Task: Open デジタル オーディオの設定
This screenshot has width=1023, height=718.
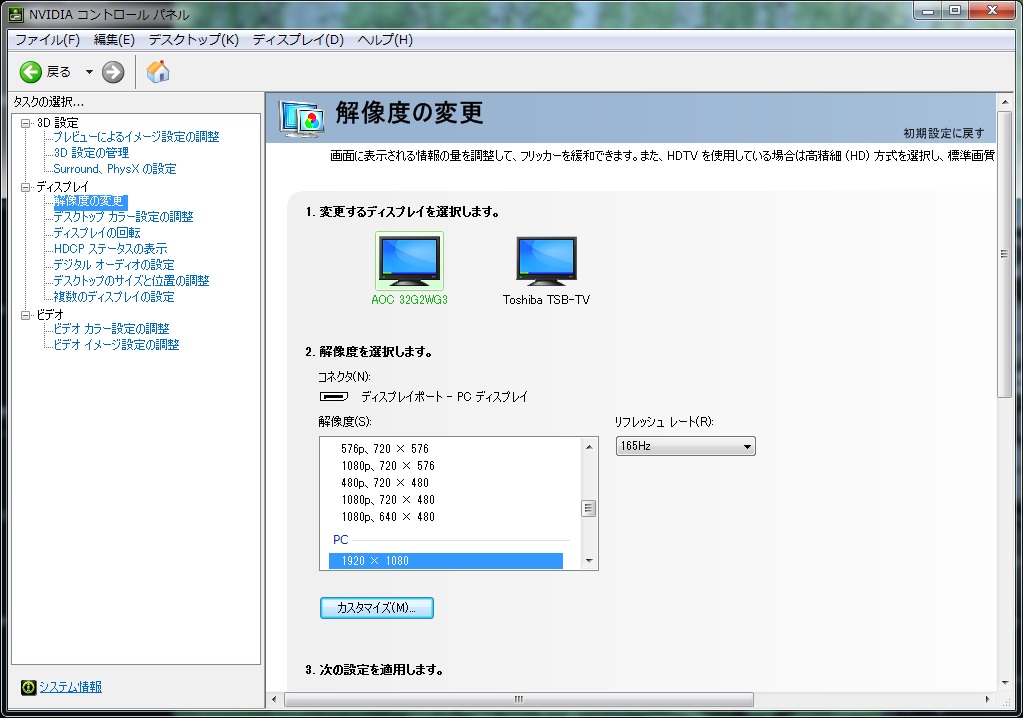Action: [x=114, y=265]
